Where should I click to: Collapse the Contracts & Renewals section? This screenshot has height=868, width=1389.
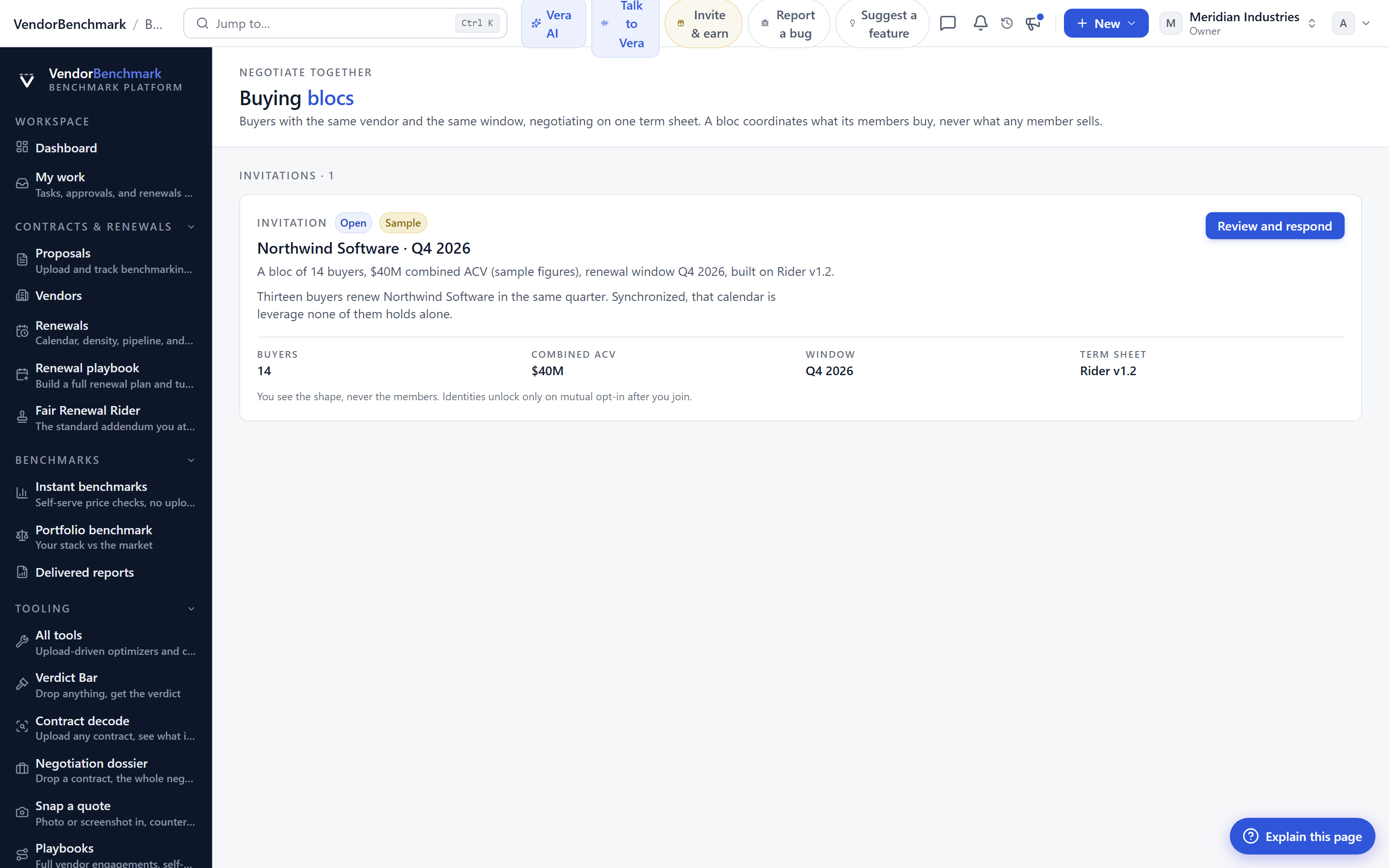[x=191, y=227]
